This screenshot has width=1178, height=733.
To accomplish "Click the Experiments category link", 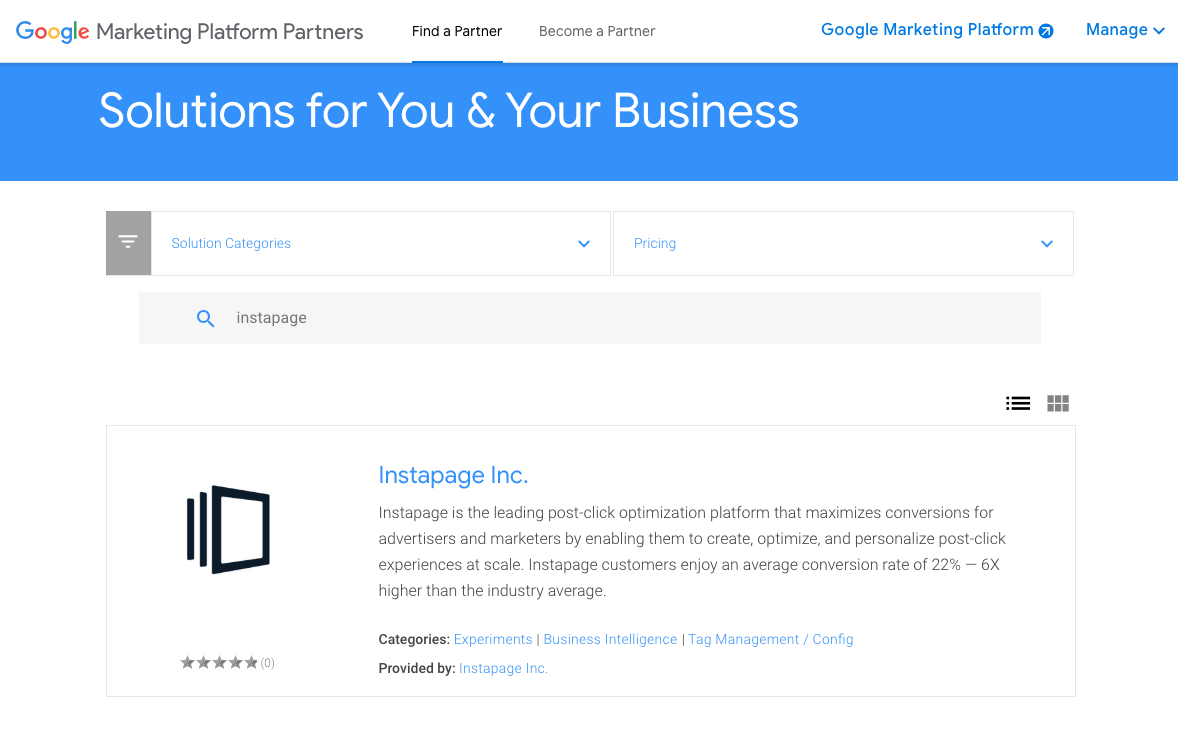I will (x=493, y=639).
